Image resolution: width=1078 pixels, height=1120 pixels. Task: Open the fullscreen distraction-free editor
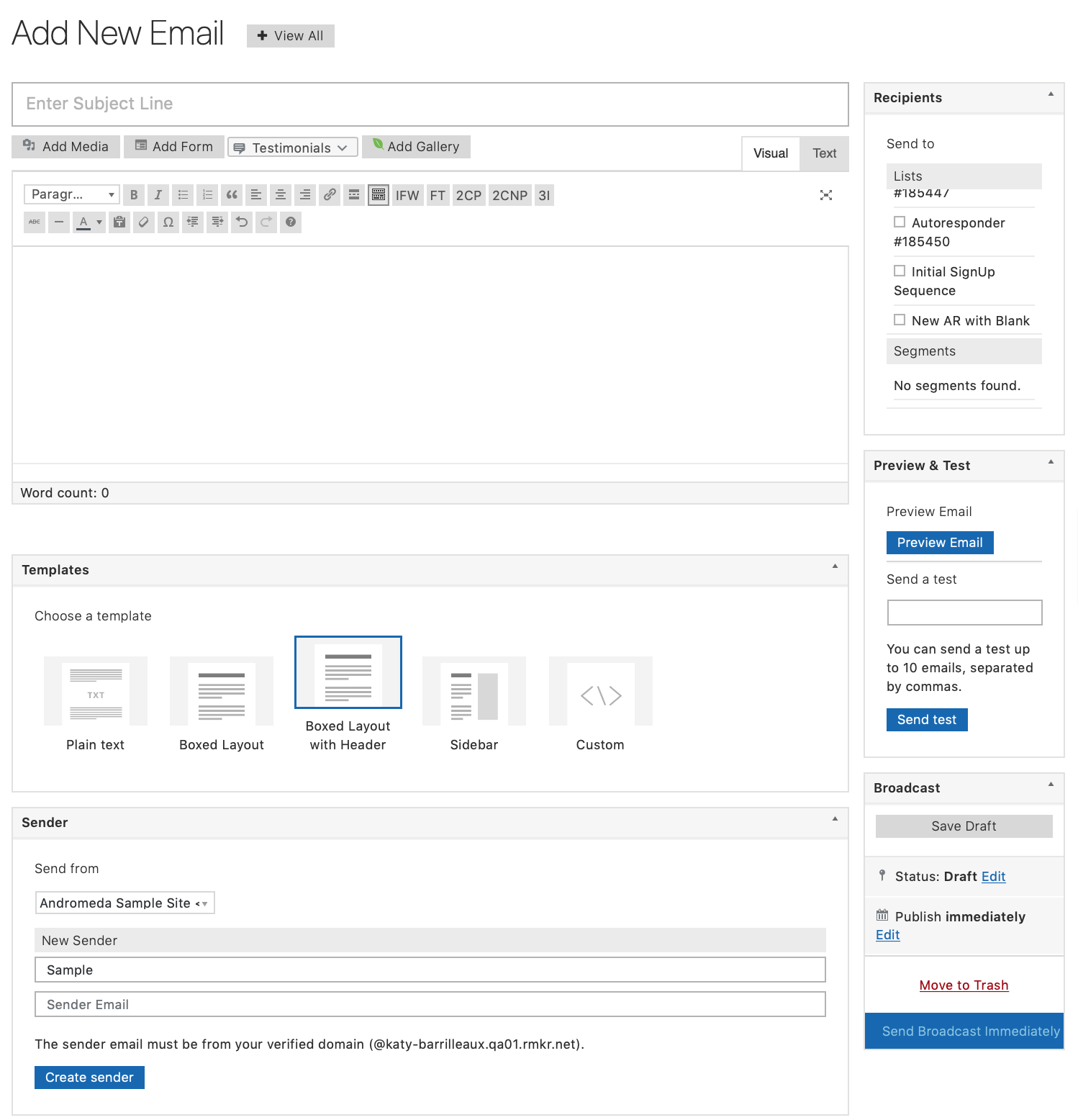pyautogui.click(x=826, y=195)
